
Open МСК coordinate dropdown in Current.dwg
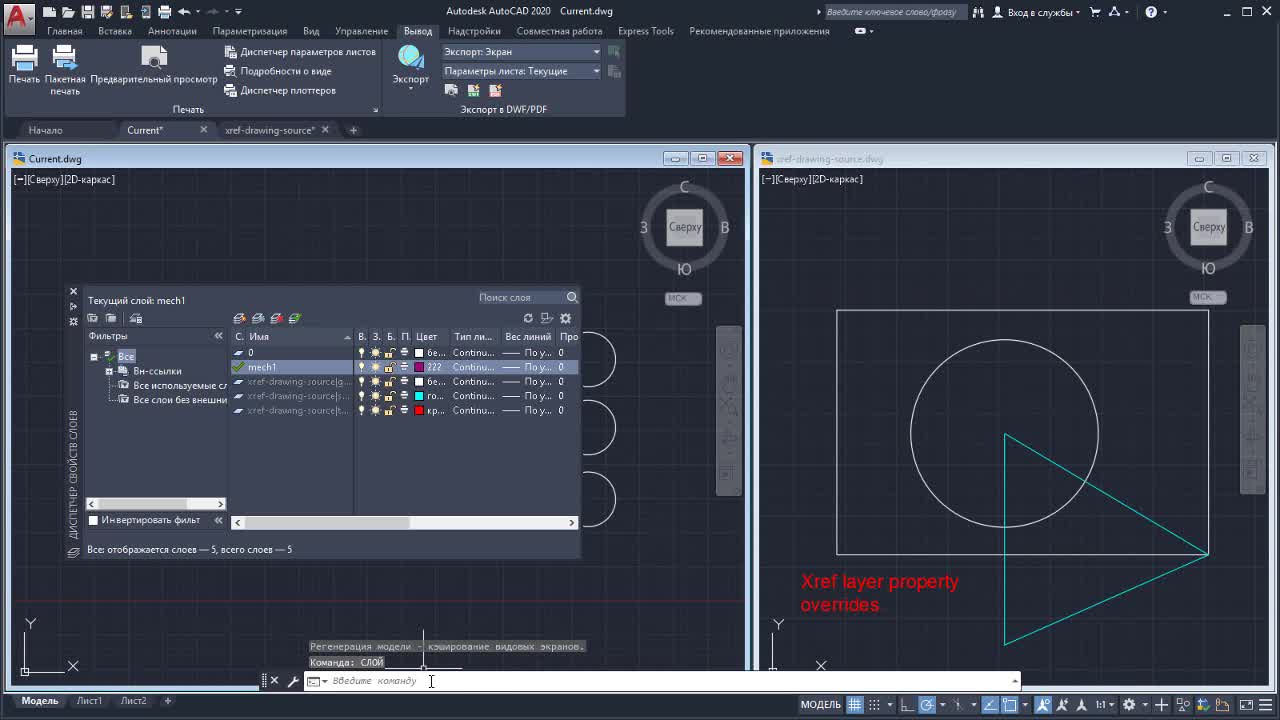tap(683, 298)
